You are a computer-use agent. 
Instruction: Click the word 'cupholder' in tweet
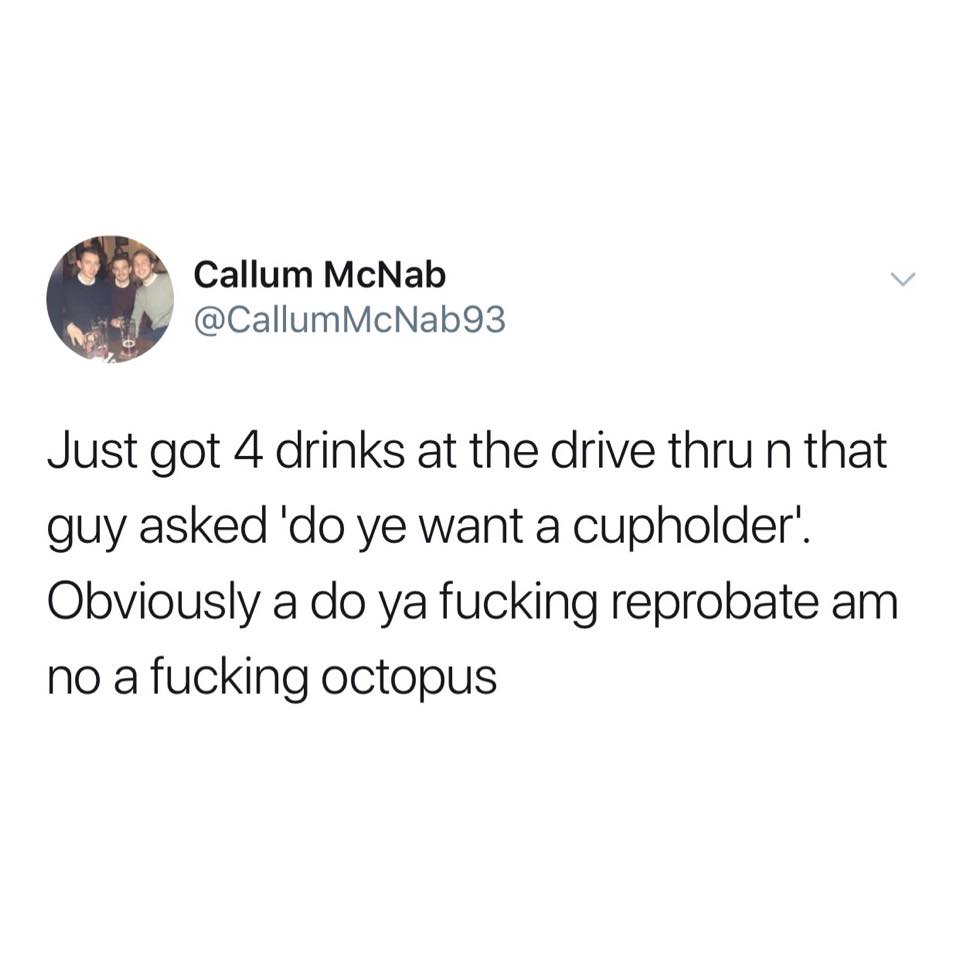pos(686,528)
